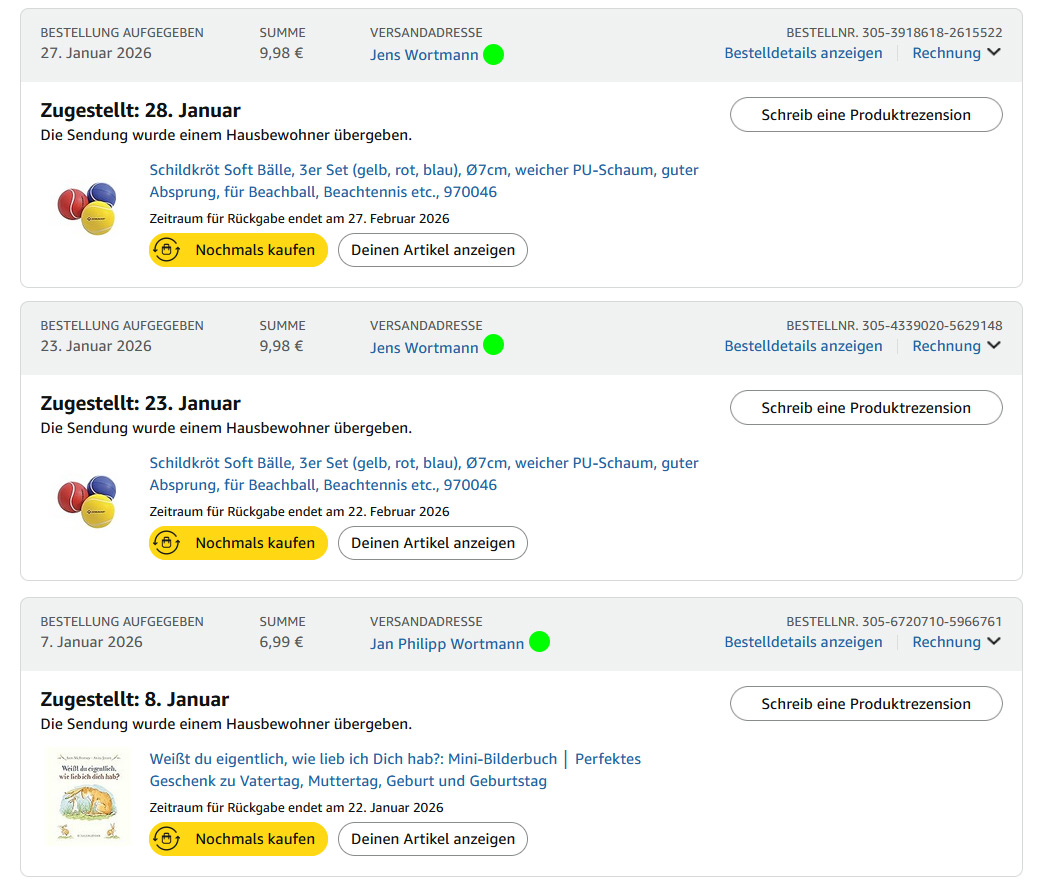Image resolution: width=1038 pixels, height=890 pixels.
Task: Open Bestelldetails anzeigen for 27. Januar order
Action: (x=803, y=53)
